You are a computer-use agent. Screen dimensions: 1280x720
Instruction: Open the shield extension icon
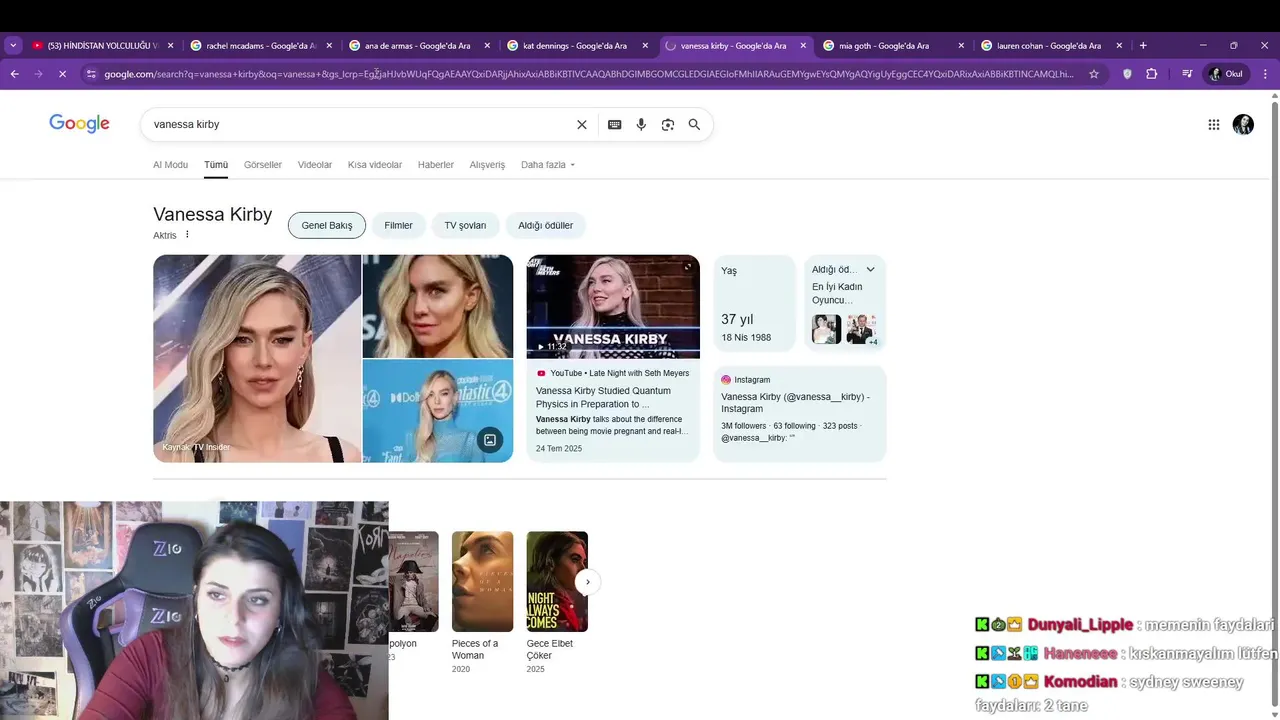(1128, 74)
